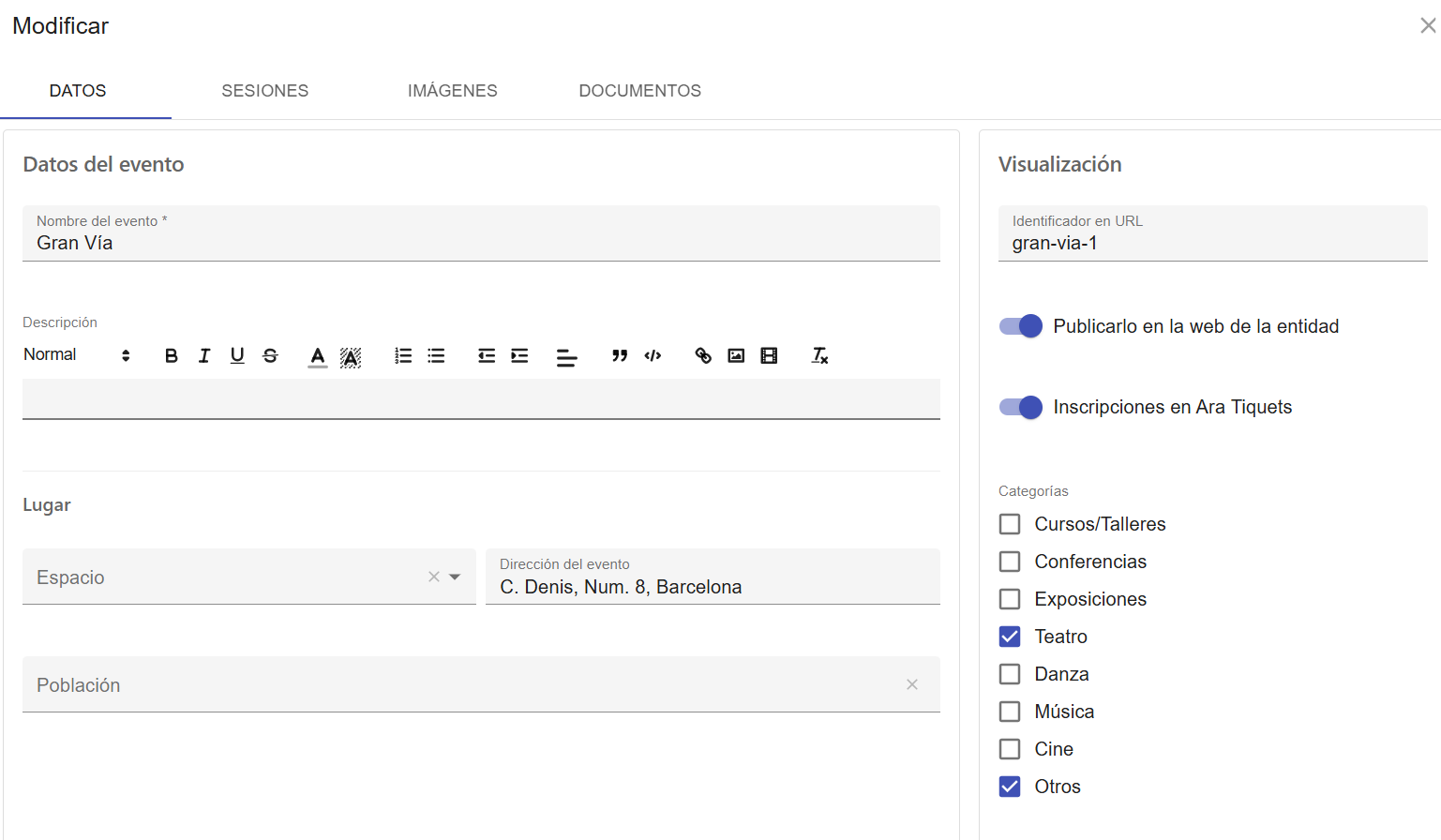The width and height of the screenshot is (1441, 840).
Task: Check the Danza category
Action: click(x=1010, y=674)
